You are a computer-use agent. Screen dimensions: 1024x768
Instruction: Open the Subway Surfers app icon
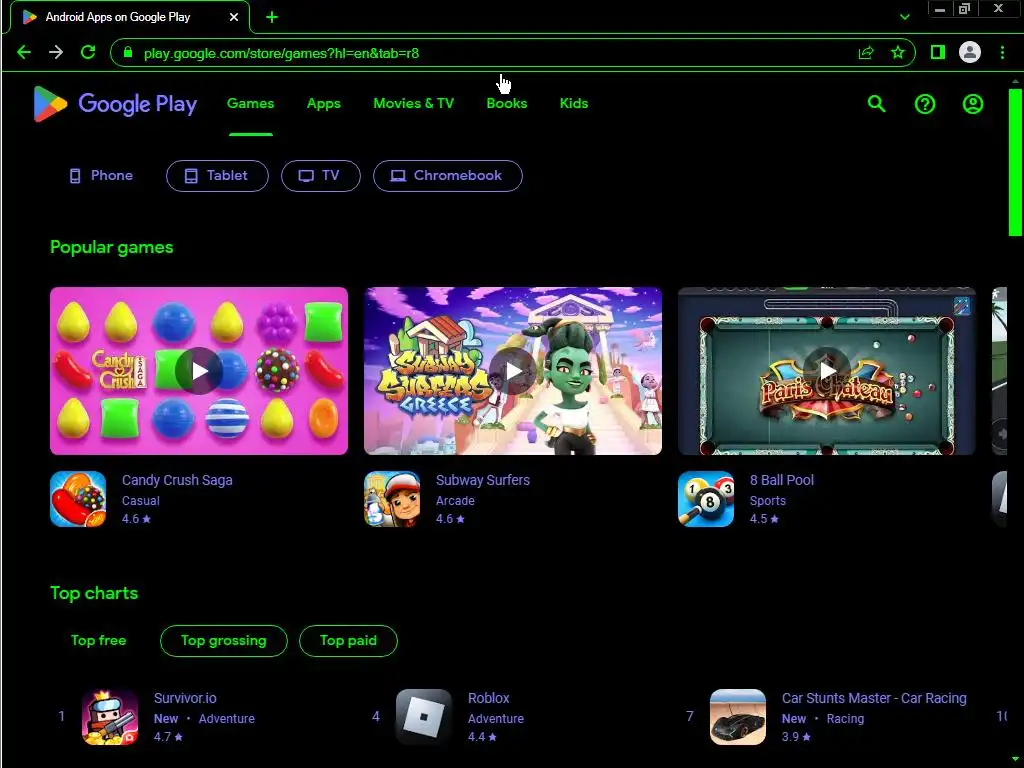pos(392,499)
